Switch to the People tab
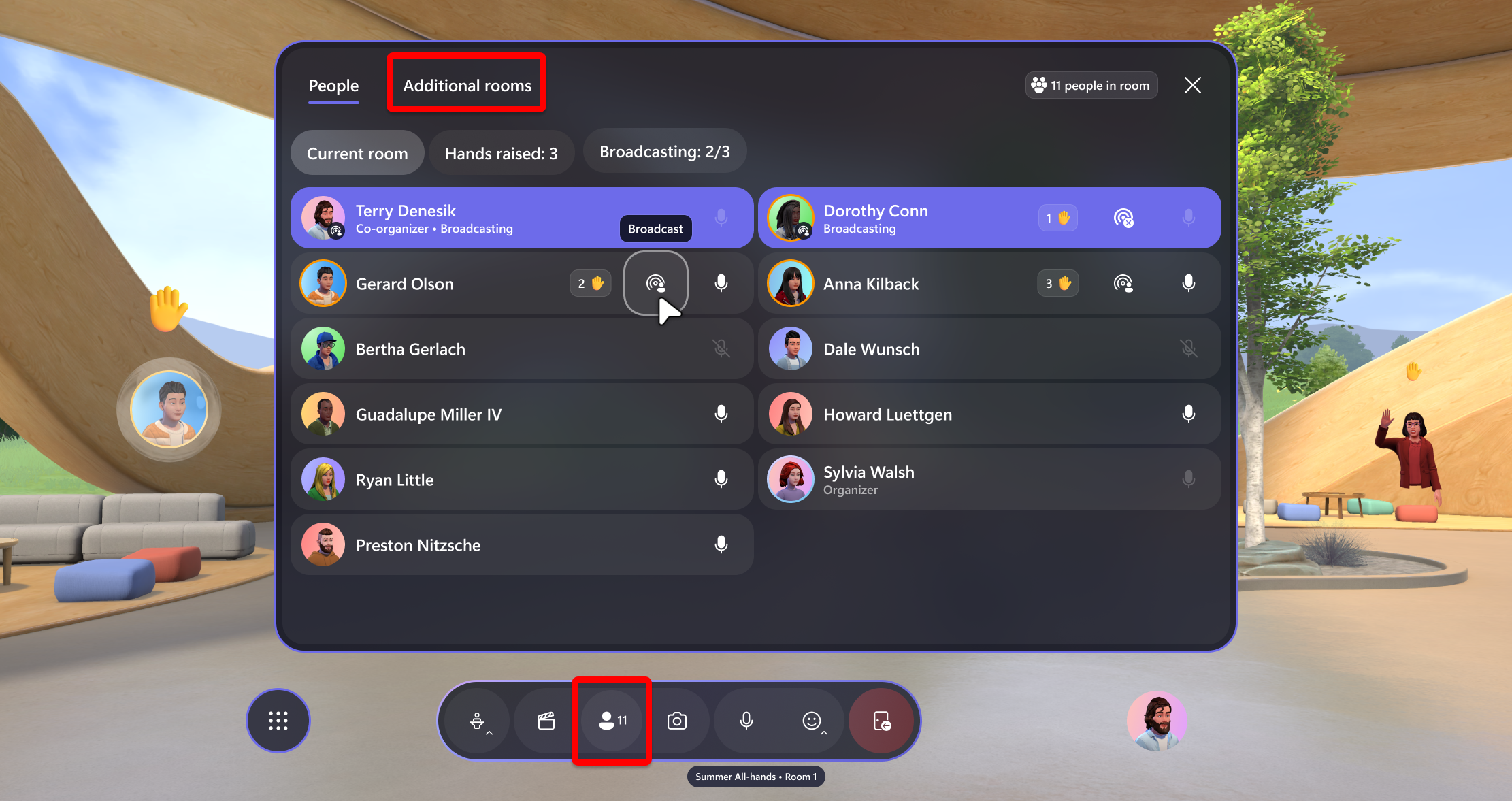The width and height of the screenshot is (1512, 801). pyautogui.click(x=333, y=85)
